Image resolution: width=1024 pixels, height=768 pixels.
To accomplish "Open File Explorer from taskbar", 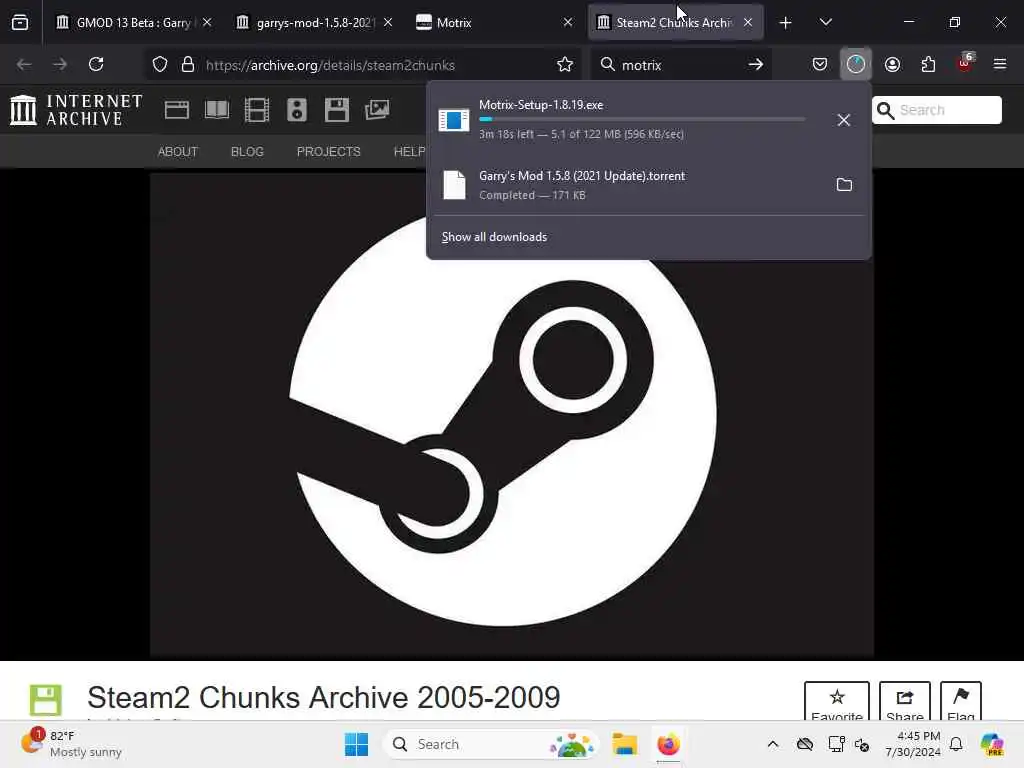I will 624,744.
